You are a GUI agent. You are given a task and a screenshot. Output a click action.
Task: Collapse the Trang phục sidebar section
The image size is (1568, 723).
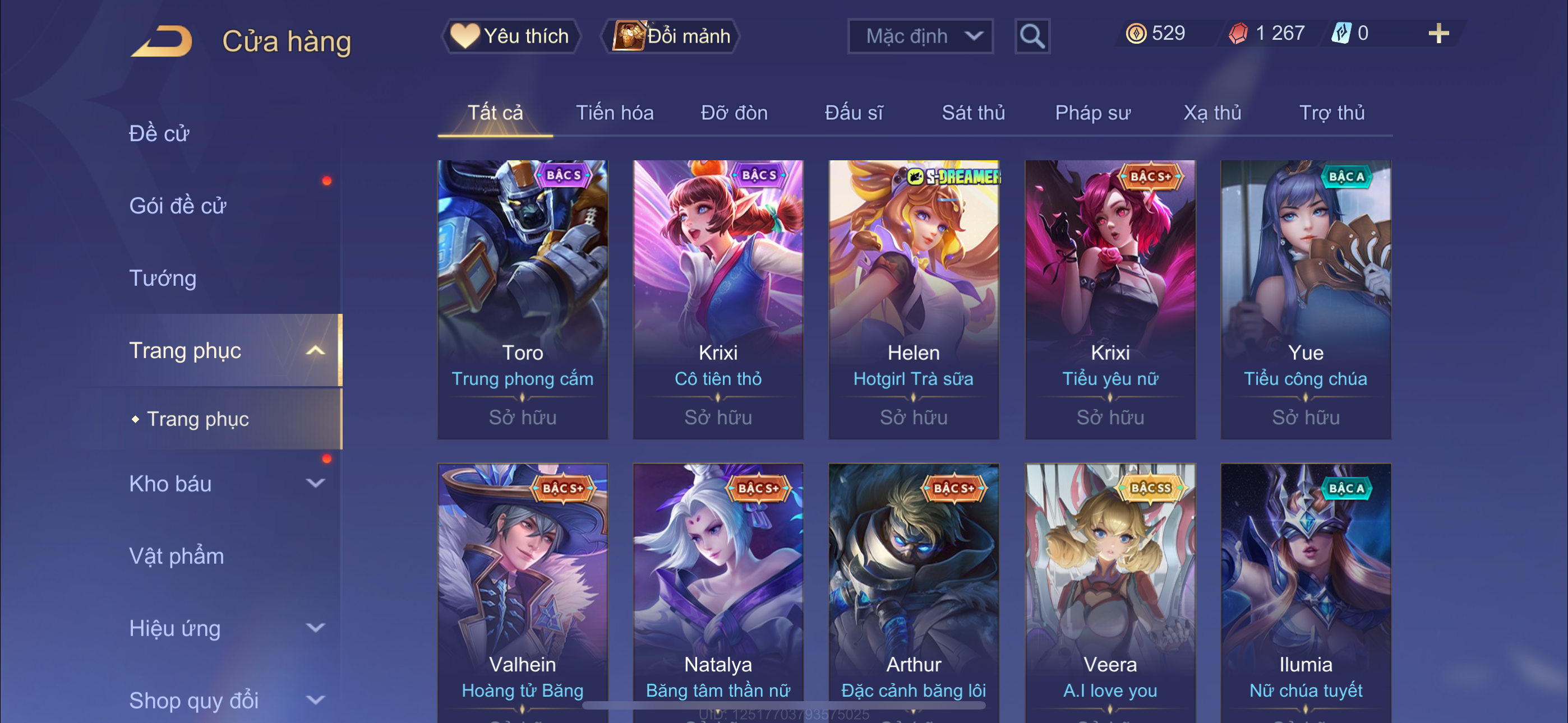[315, 350]
